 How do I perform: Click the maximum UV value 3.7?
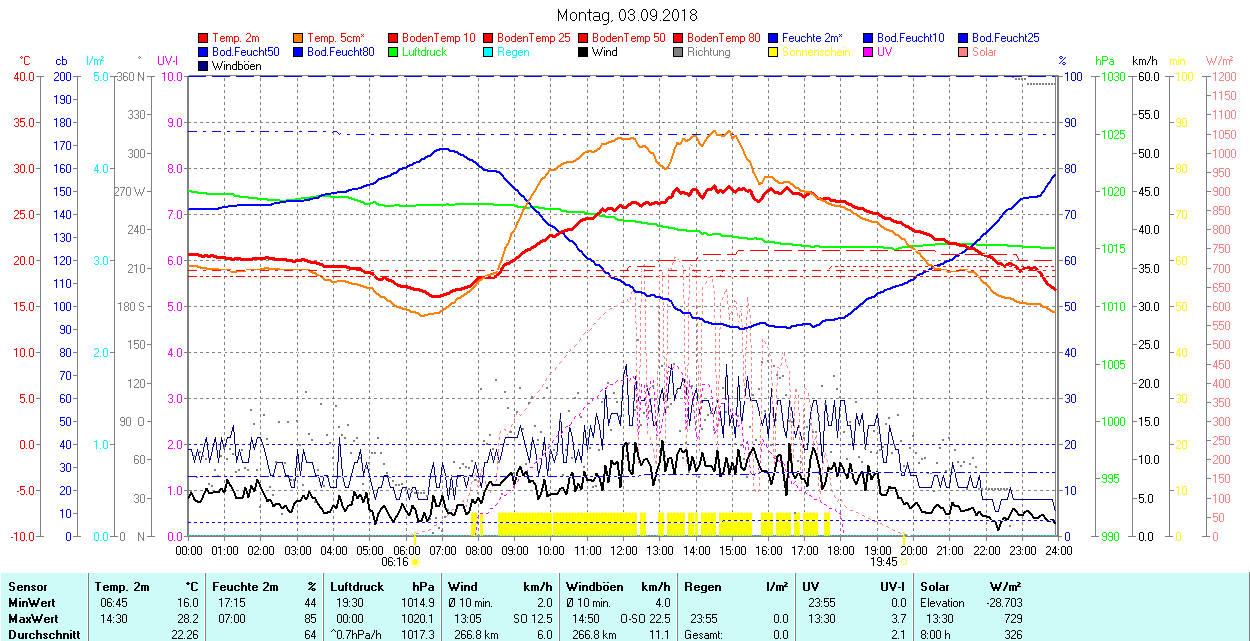(898, 619)
